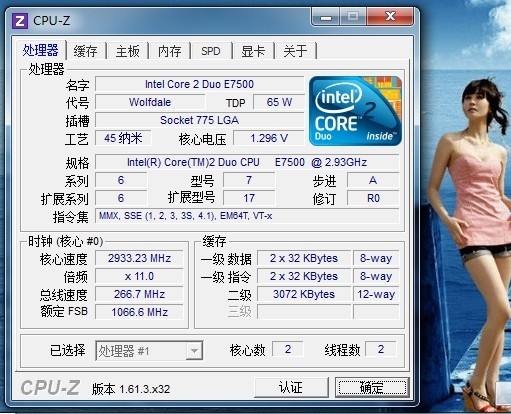Click the 线程数 value 2
This screenshot has height=414, width=511.
coord(381,349)
